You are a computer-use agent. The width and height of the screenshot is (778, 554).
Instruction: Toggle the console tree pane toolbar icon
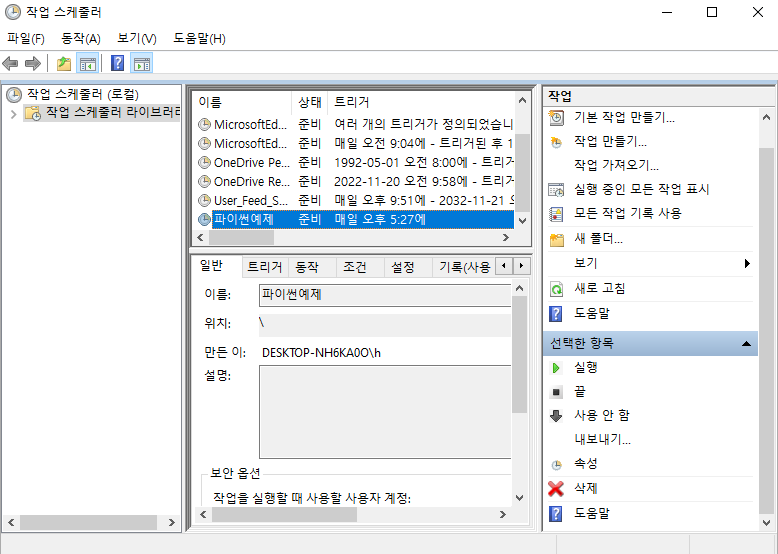pyautogui.click(x=87, y=63)
